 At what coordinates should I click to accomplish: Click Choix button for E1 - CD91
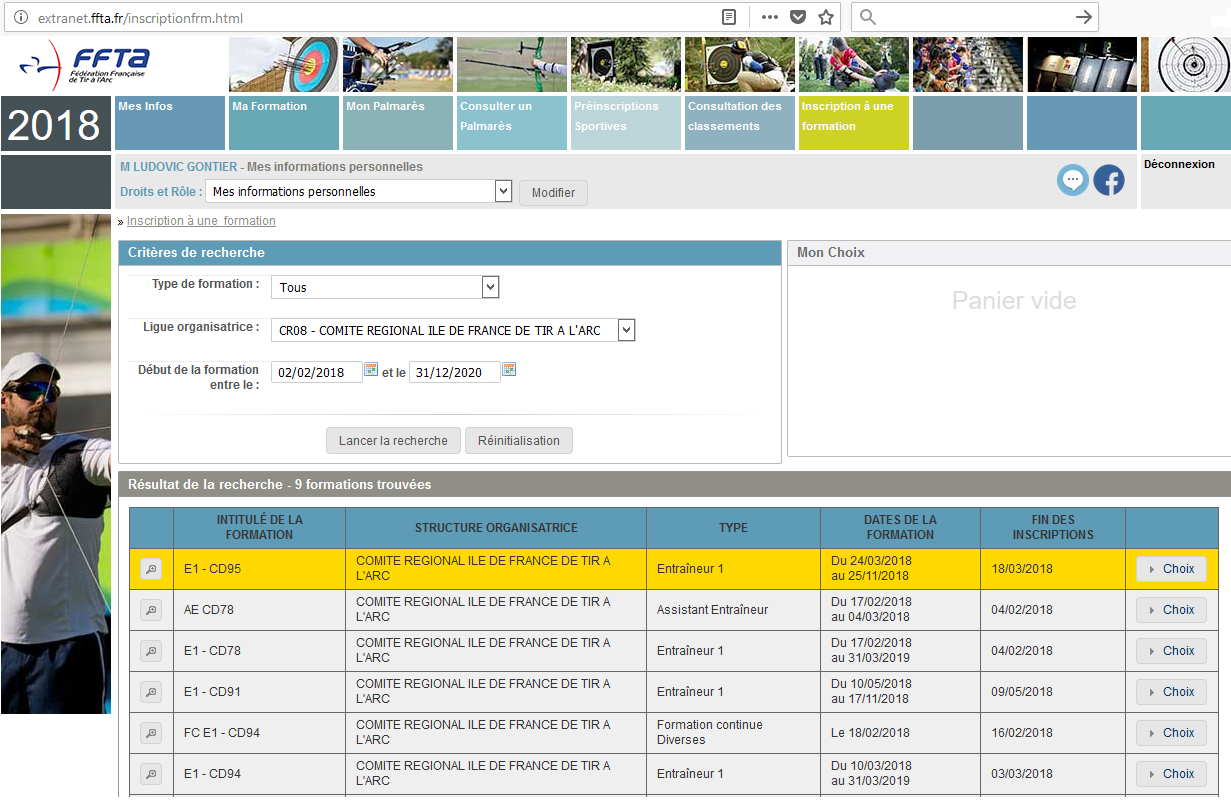coord(1171,692)
